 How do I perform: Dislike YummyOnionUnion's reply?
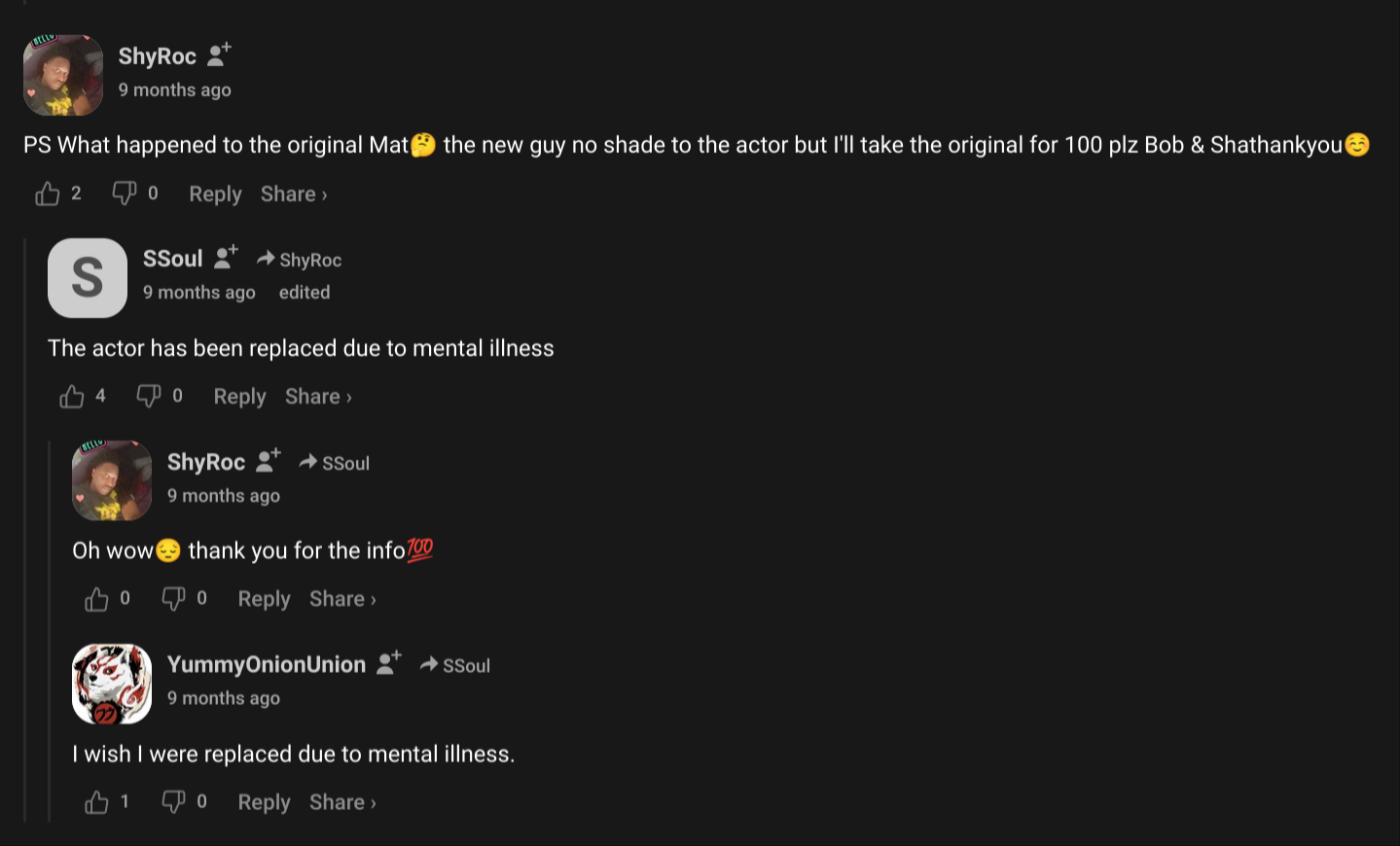173,801
